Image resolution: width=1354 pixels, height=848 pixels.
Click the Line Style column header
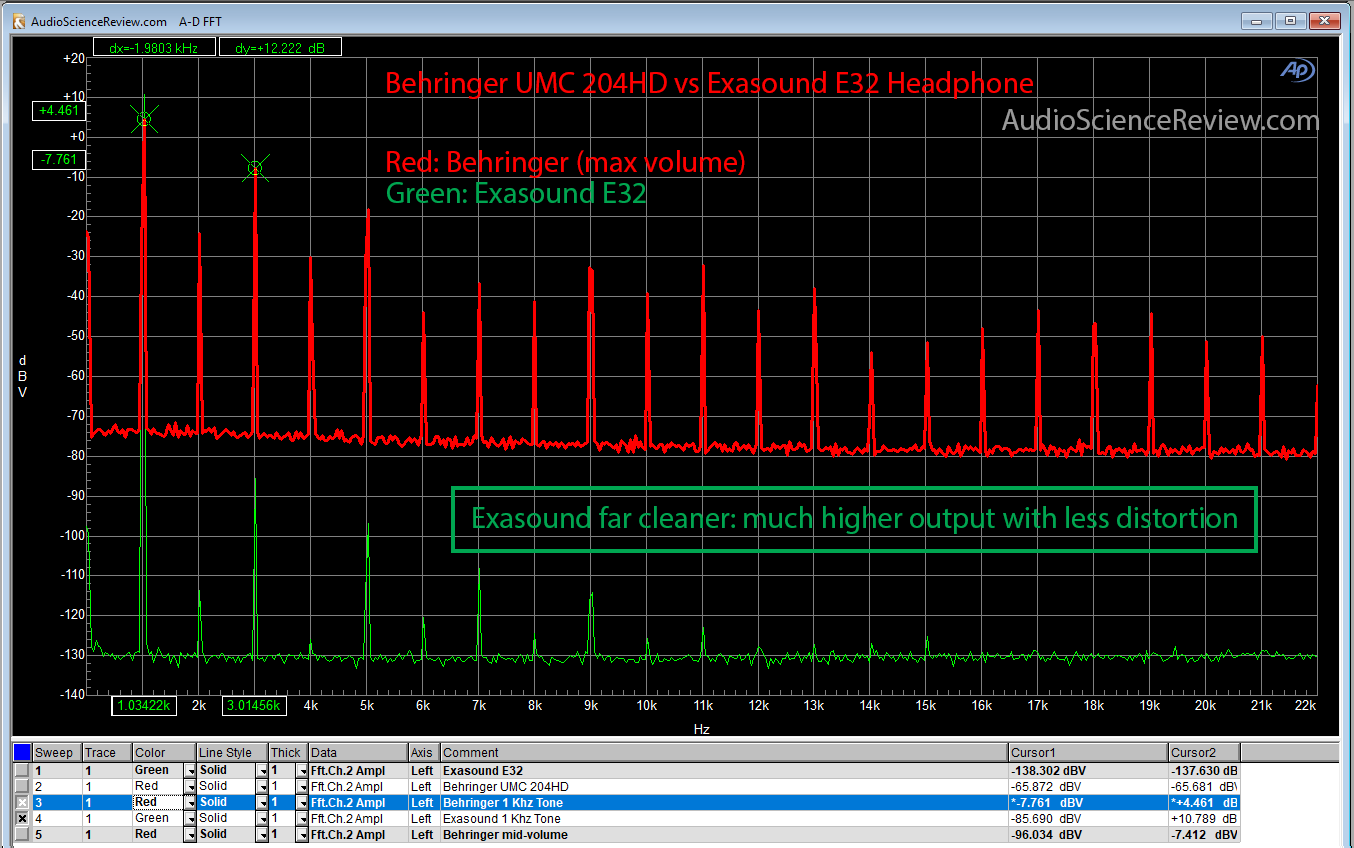coord(232,753)
